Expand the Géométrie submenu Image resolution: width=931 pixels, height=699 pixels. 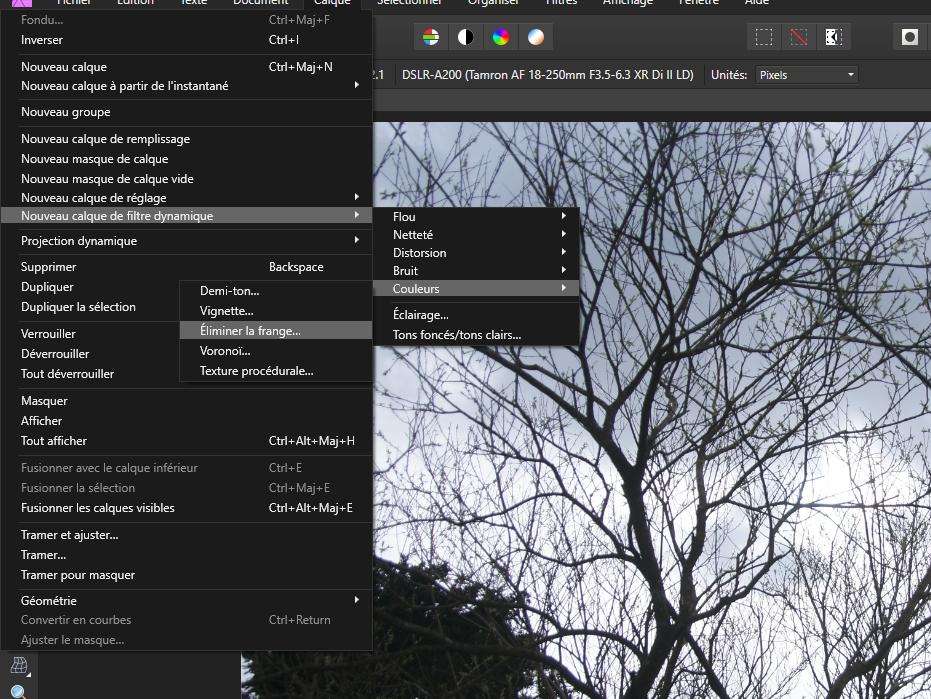[187, 600]
